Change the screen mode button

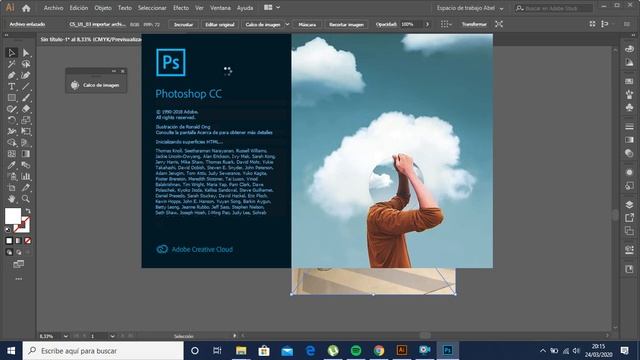coord(18,264)
